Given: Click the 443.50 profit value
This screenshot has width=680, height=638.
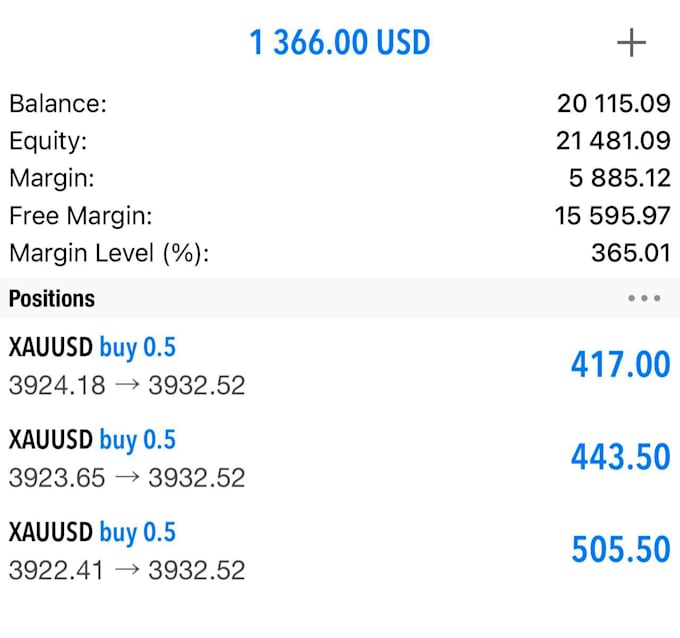Looking at the screenshot, I should coord(621,457).
